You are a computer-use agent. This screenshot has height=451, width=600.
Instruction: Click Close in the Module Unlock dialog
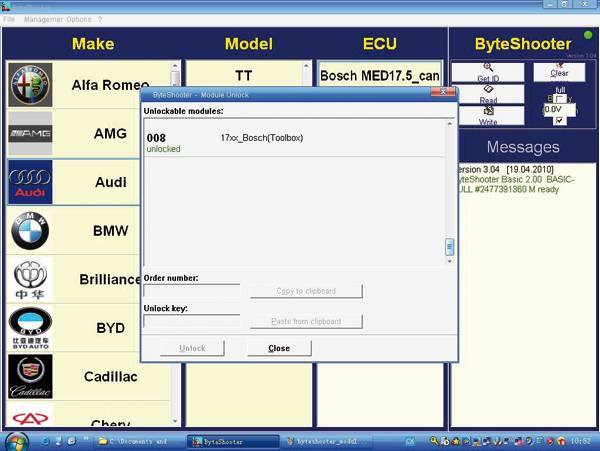point(279,348)
